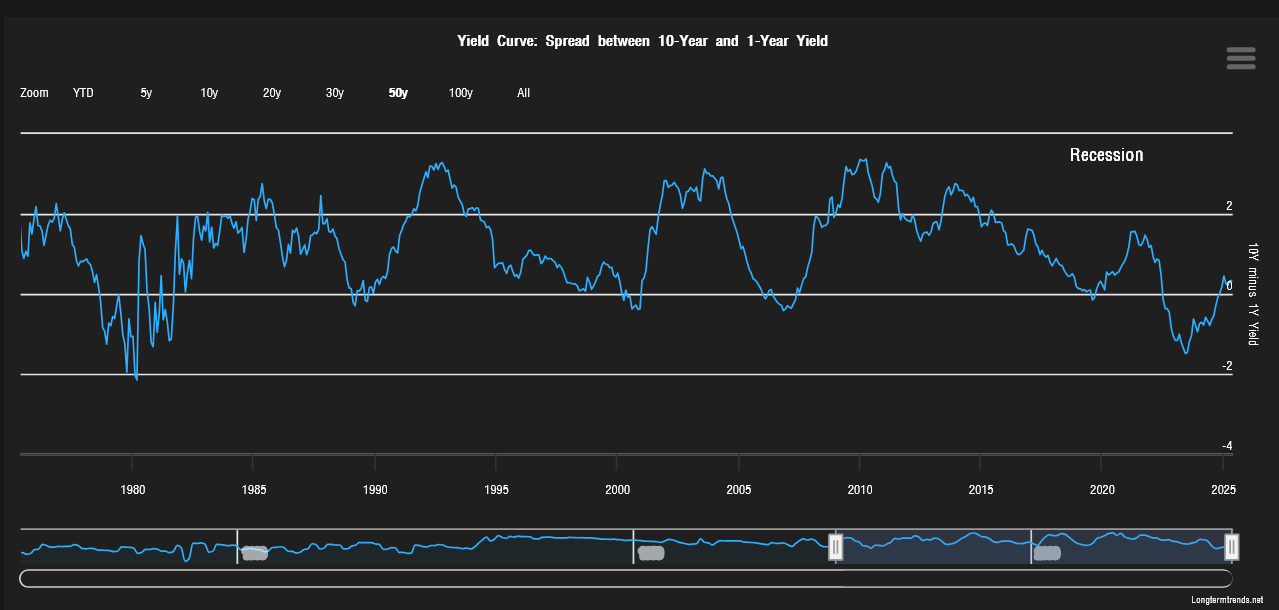This screenshot has width=1279, height=610.
Task: Click the 2000 x-axis label
Action: tap(617, 489)
